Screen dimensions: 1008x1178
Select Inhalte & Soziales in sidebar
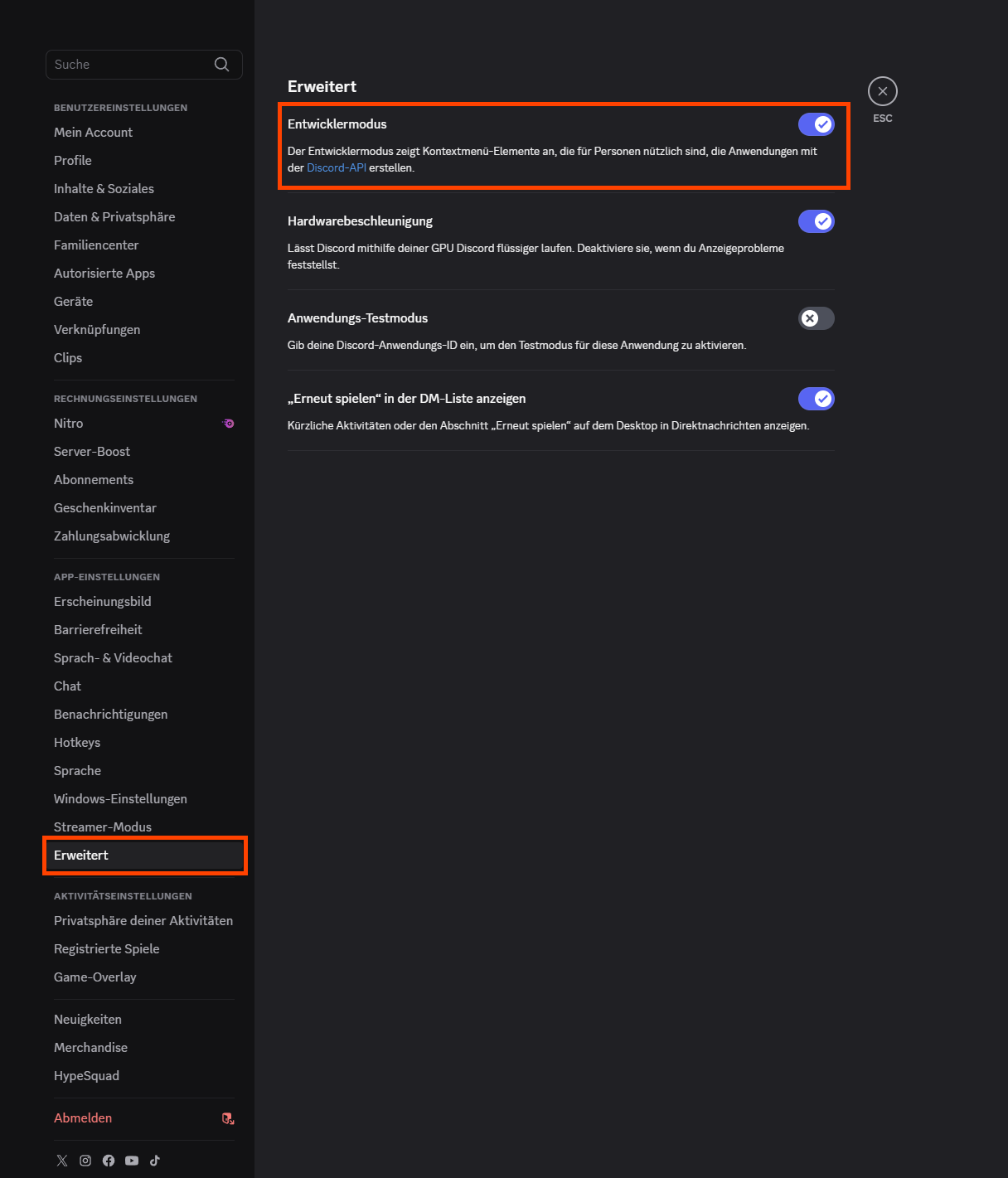144,189
